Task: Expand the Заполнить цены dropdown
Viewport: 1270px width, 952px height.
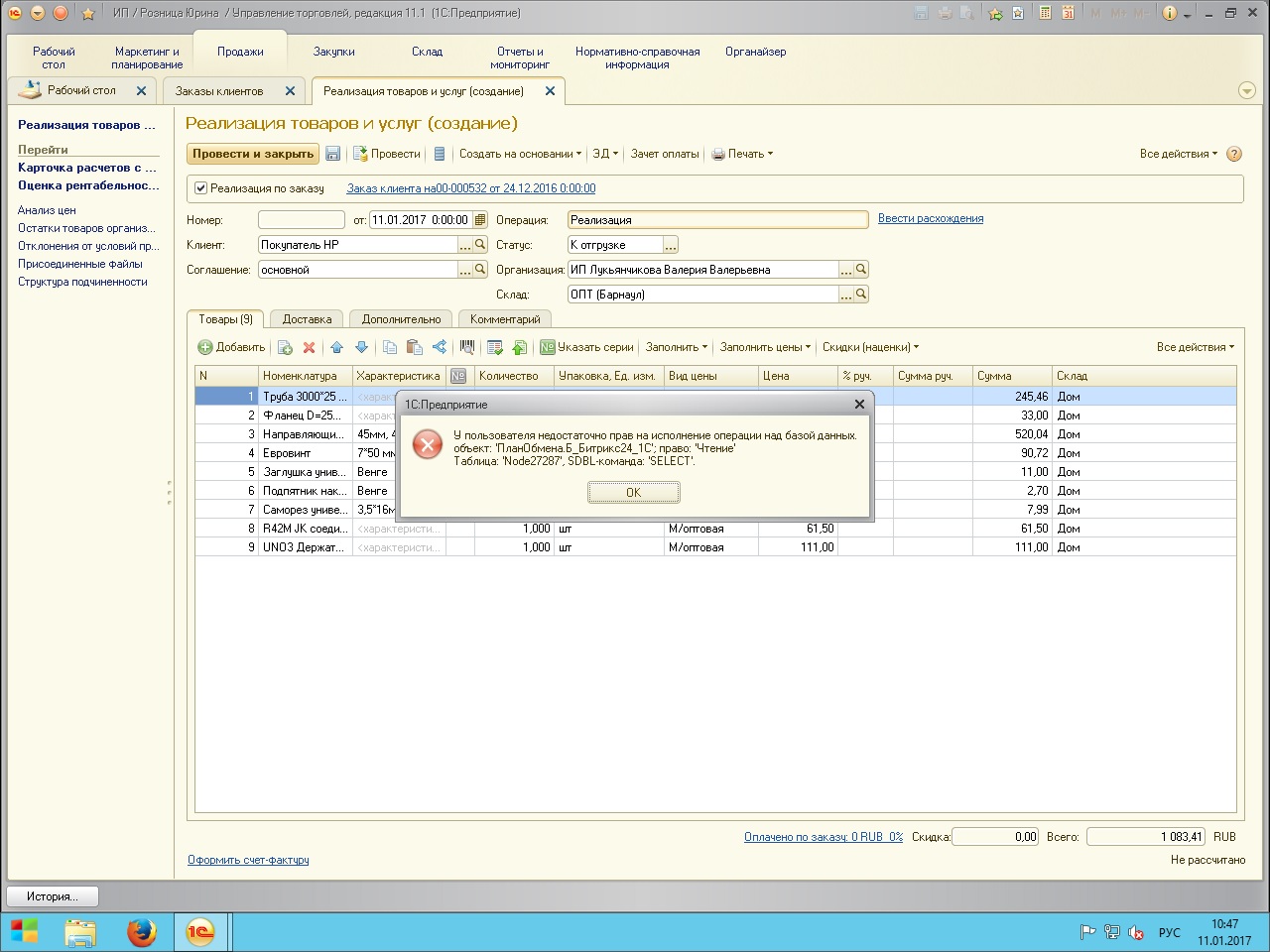Action: click(765, 347)
